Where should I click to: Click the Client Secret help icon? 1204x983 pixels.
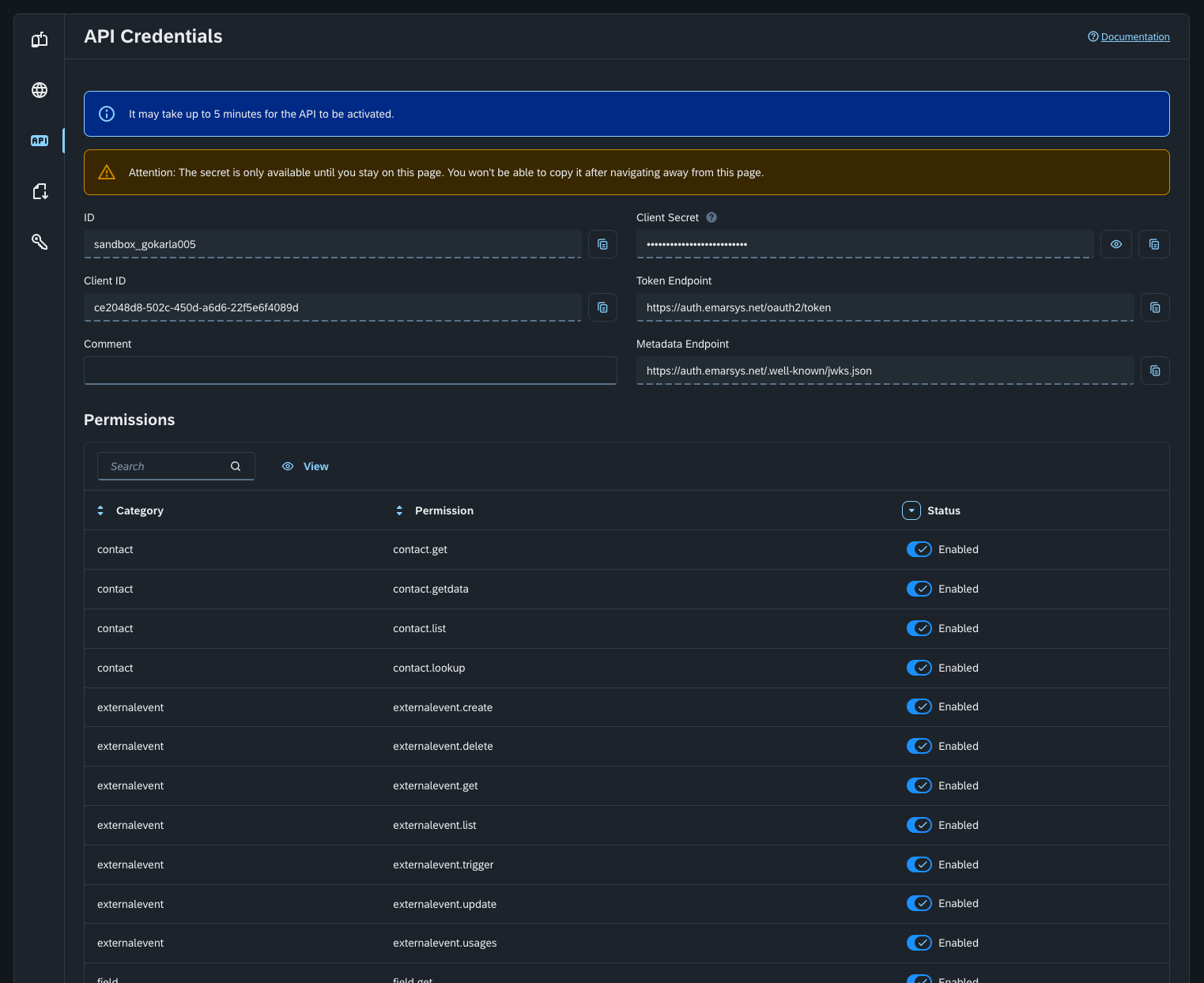tap(711, 217)
